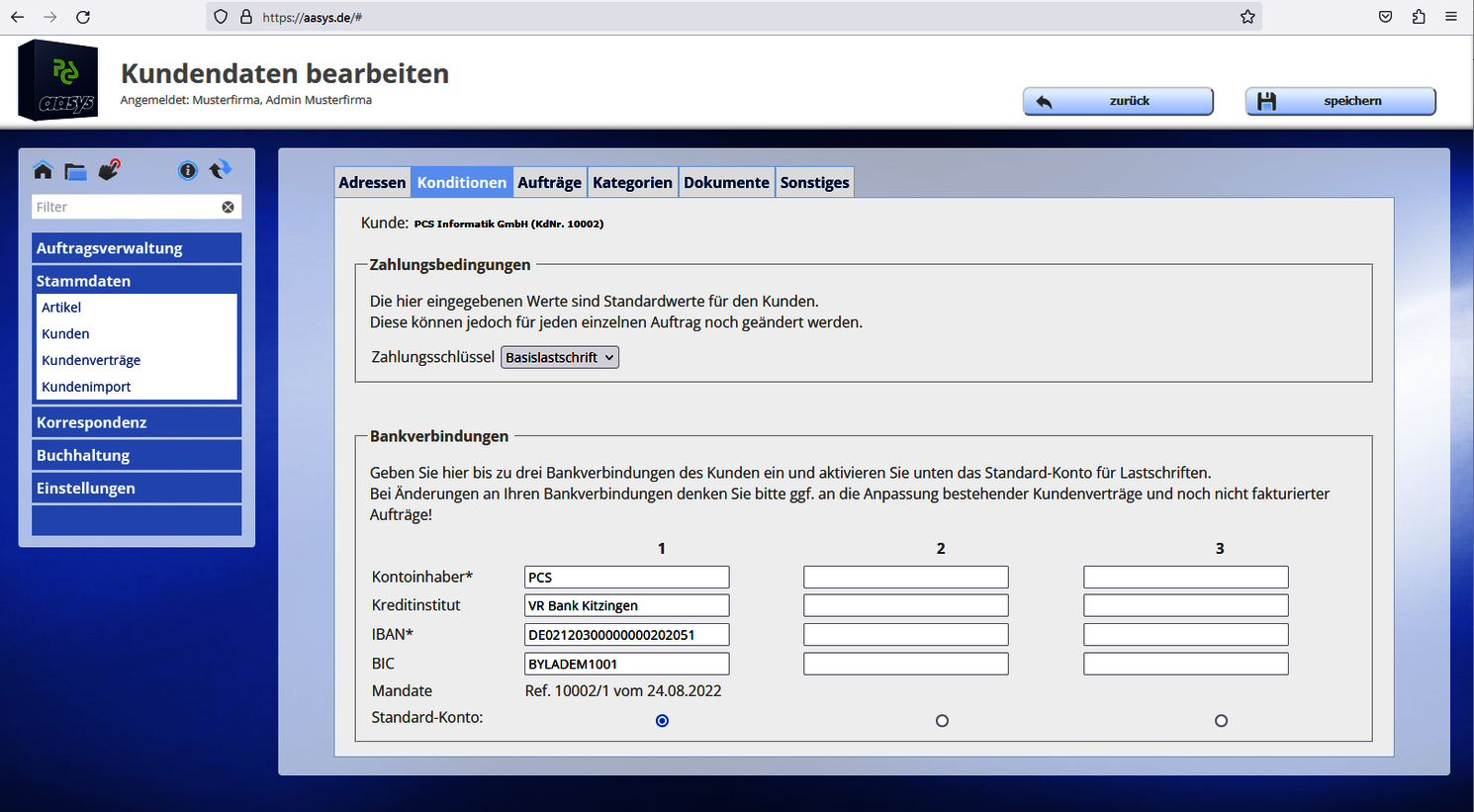
Task: Expand the Auftragsverwaltung menu section
Action: click(137, 248)
